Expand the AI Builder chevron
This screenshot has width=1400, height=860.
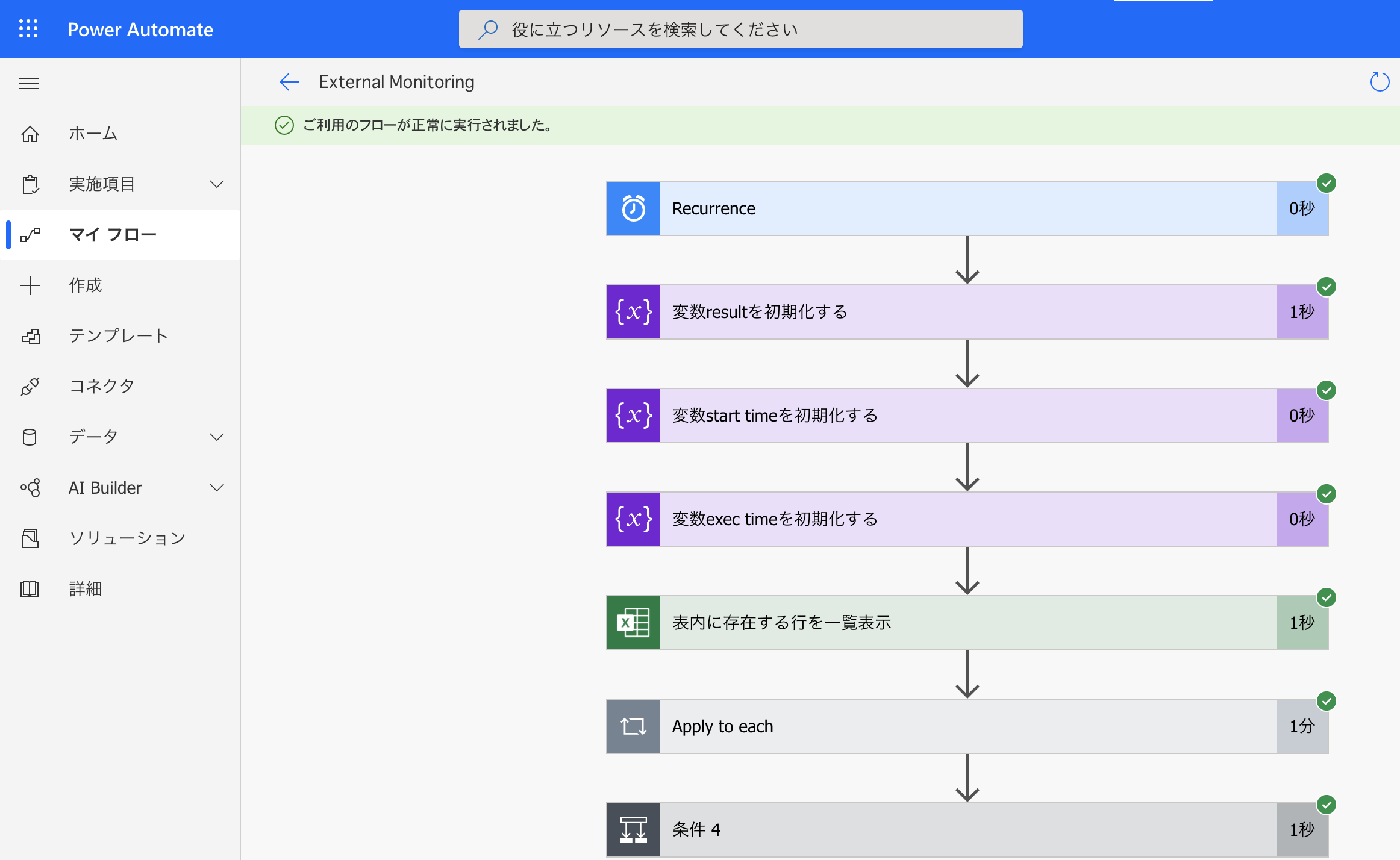coord(217,488)
